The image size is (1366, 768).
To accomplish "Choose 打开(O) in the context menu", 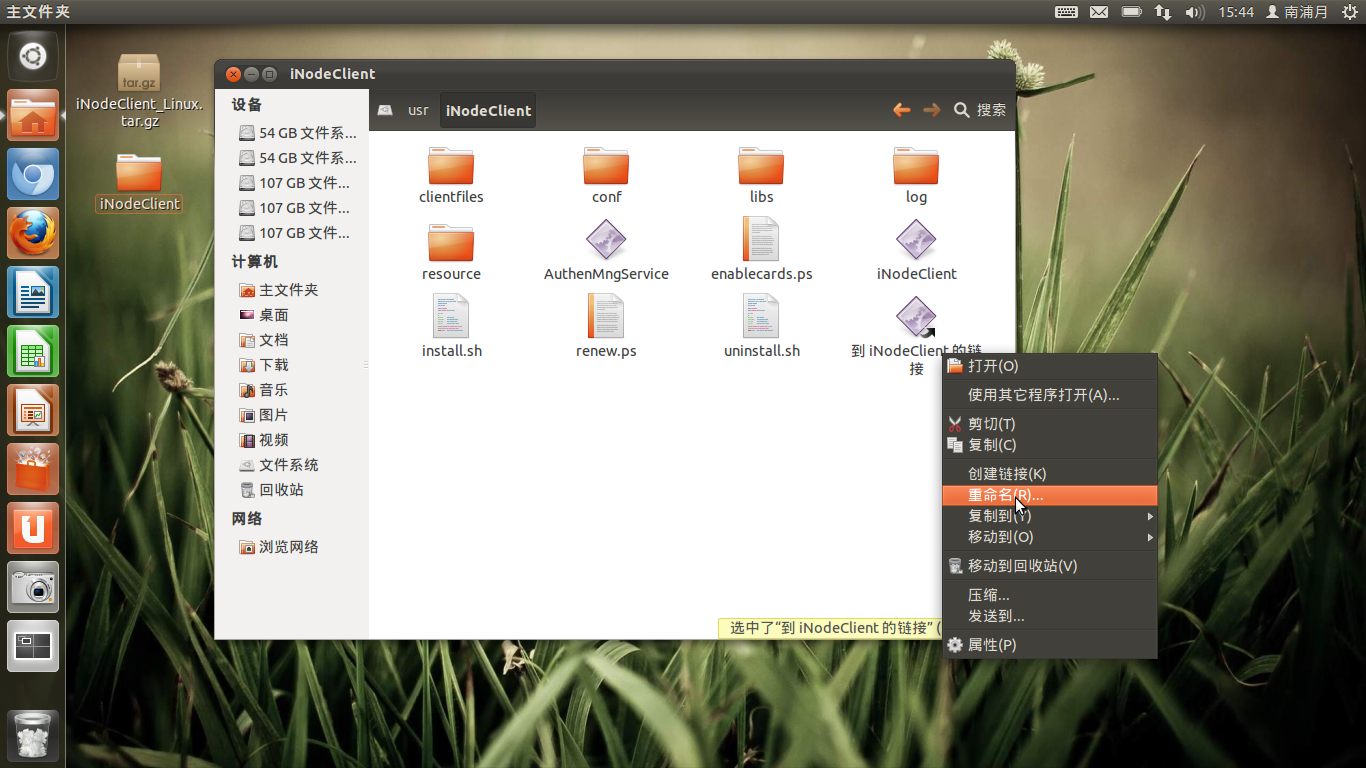I will (x=1050, y=366).
